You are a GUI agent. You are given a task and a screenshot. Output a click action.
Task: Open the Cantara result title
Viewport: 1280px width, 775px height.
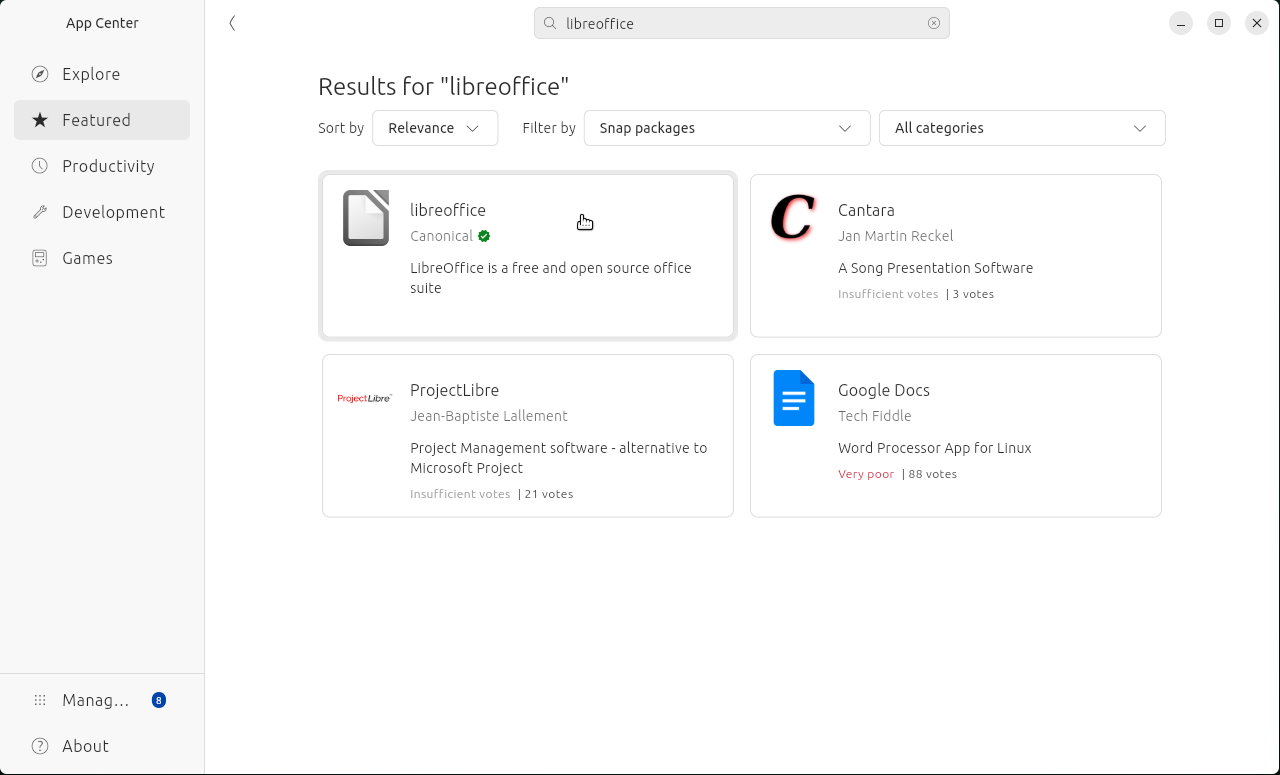click(x=866, y=210)
